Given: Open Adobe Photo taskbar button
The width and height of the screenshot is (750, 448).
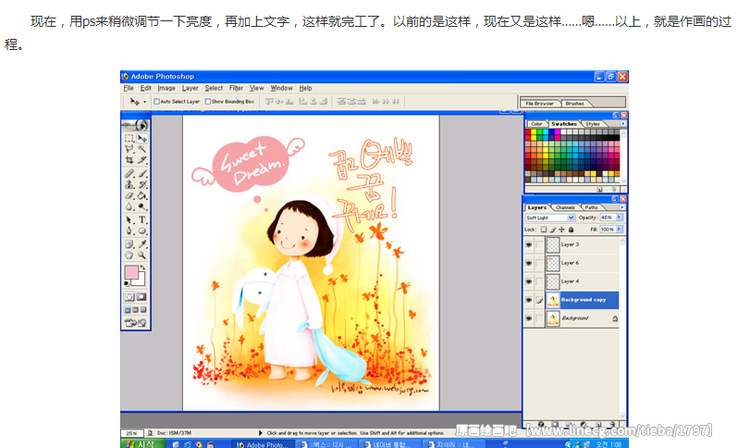Looking at the screenshot, I should pyautogui.click(x=262, y=445).
